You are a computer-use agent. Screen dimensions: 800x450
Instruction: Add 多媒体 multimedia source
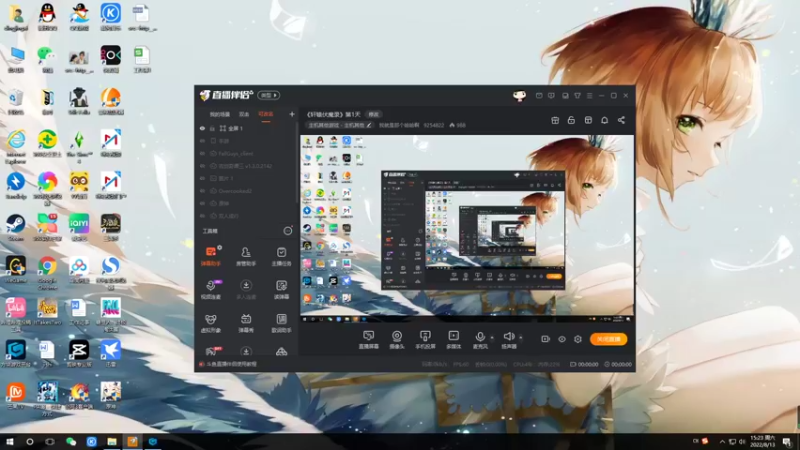tap(454, 339)
